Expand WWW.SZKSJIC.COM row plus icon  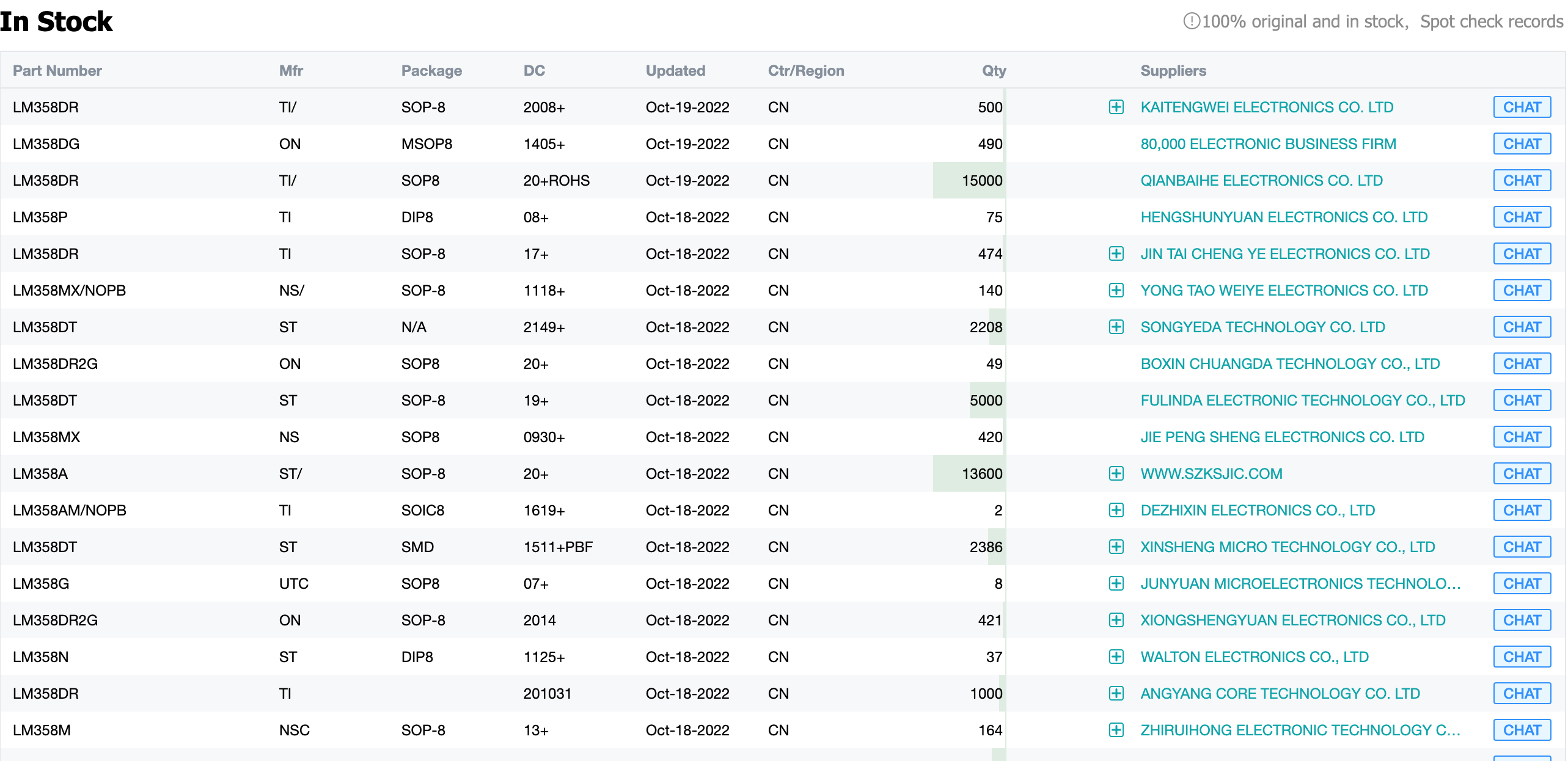point(1116,473)
